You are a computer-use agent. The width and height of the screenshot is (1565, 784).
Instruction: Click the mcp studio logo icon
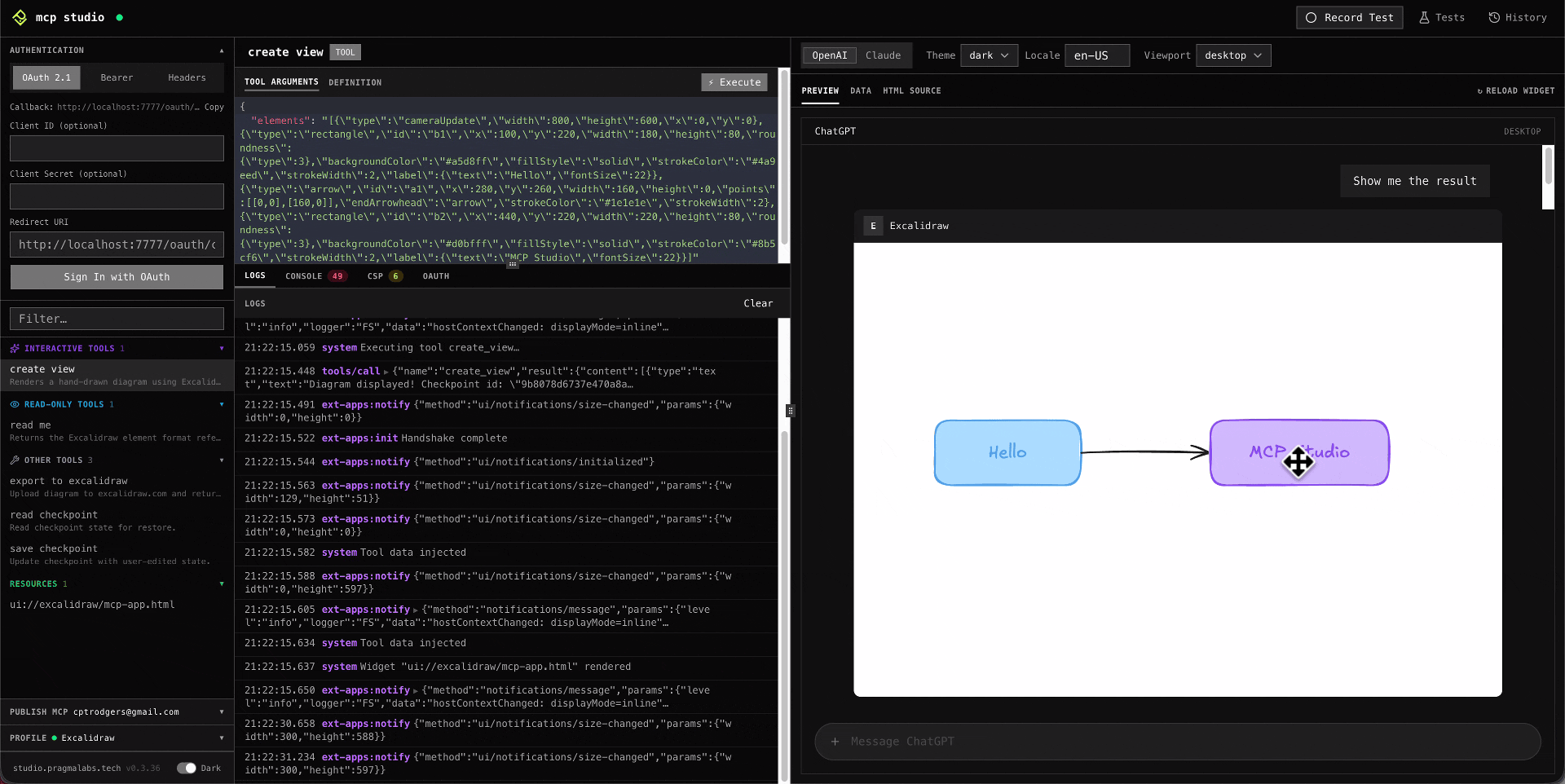tap(20, 17)
